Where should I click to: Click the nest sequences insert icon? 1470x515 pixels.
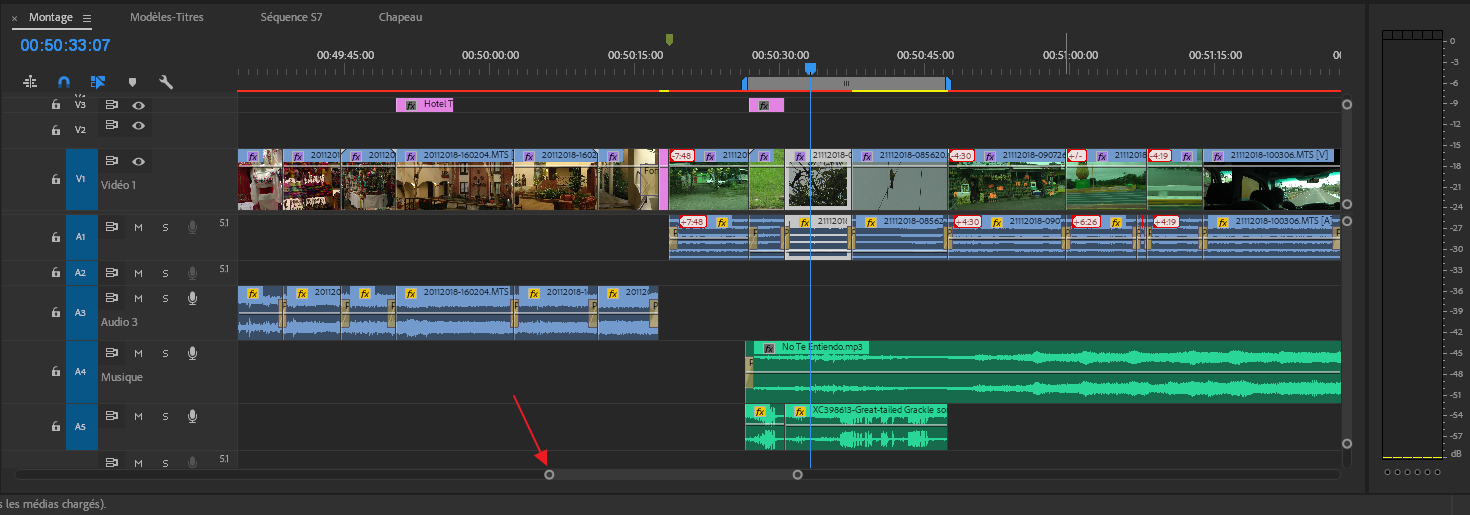pos(30,82)
